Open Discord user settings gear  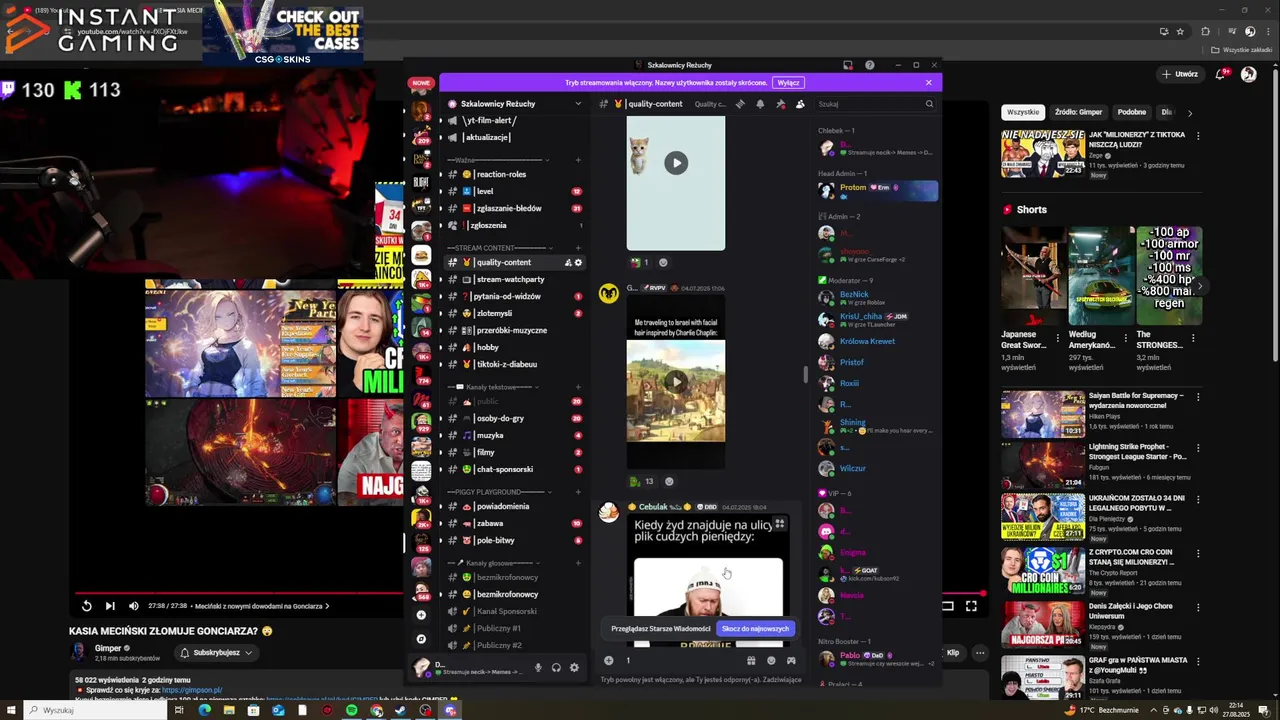pos(574,667)
